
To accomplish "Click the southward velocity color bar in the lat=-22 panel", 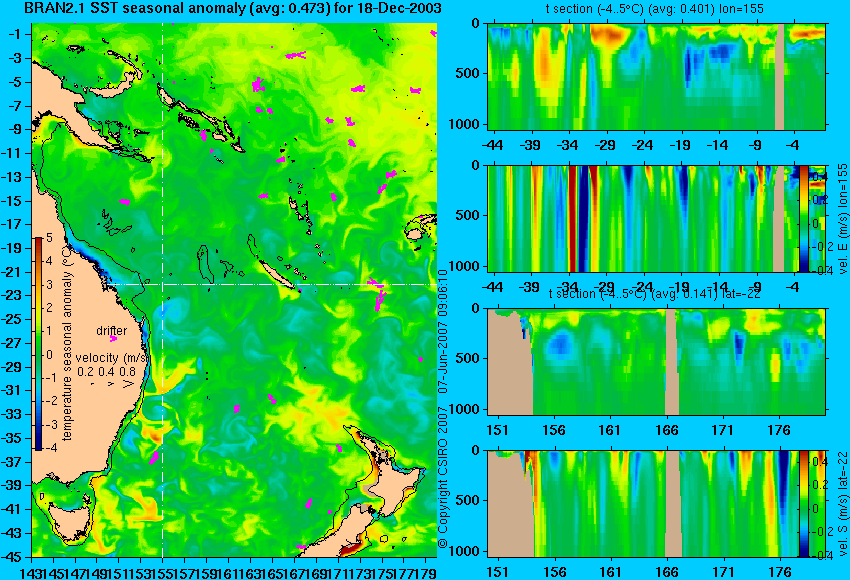I will tap(804, 504).
